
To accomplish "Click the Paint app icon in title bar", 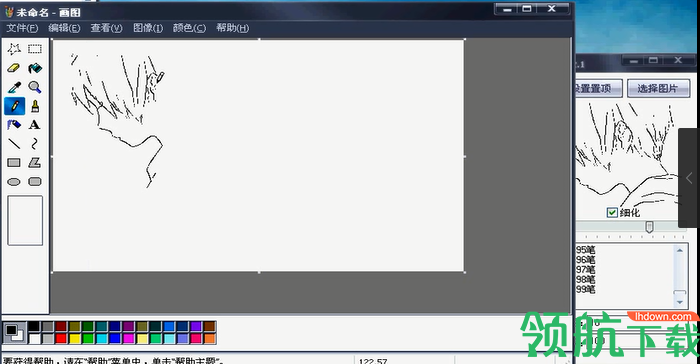I will [9, 12].
